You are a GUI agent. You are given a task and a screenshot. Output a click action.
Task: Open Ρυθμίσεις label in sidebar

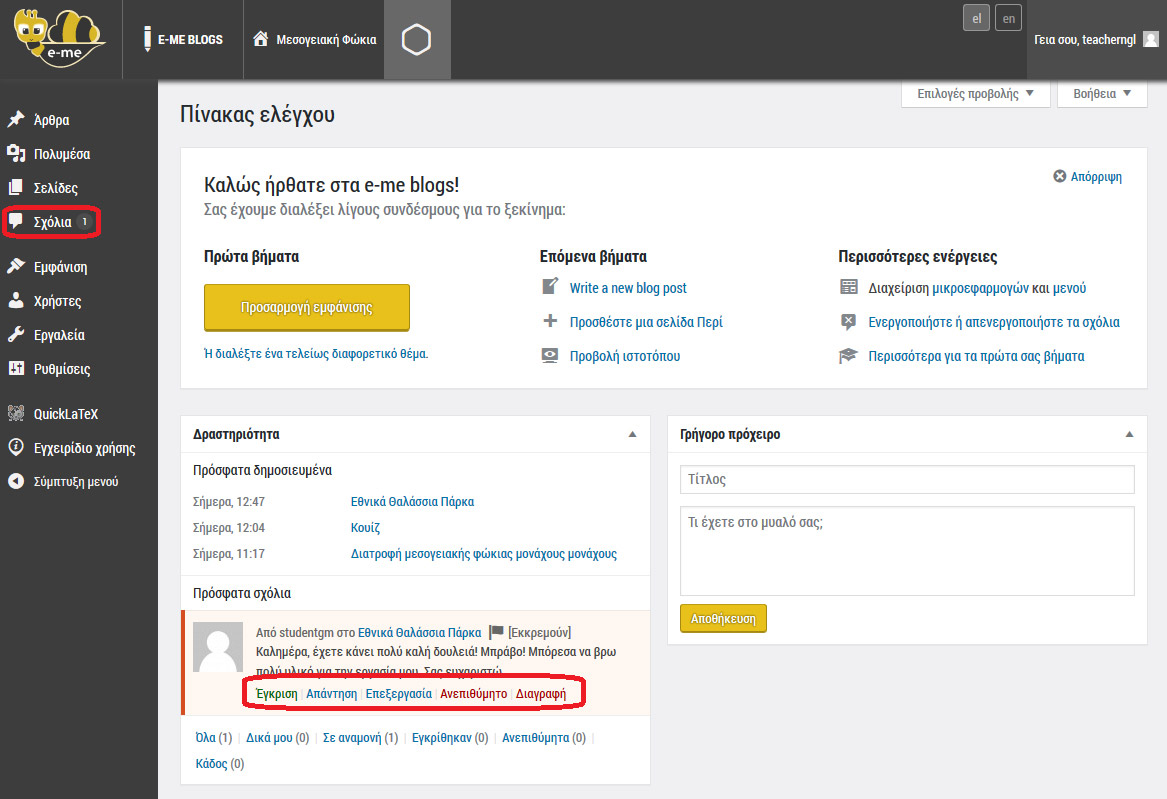(62, 369)
